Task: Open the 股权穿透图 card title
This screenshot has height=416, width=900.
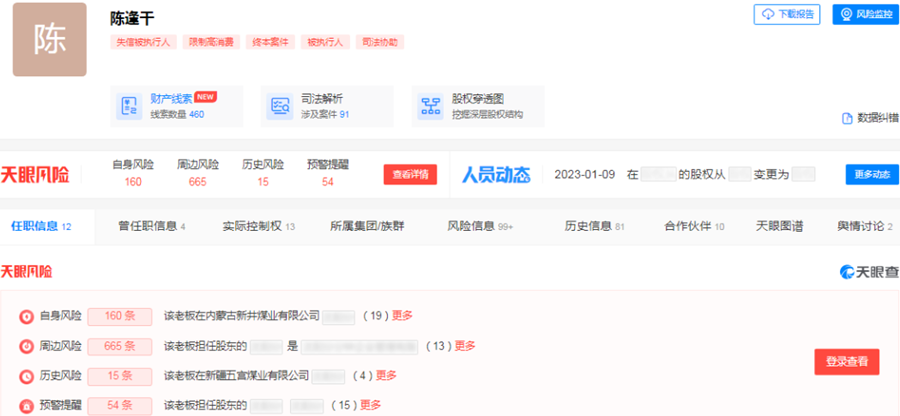Action: tap(478, 99)
